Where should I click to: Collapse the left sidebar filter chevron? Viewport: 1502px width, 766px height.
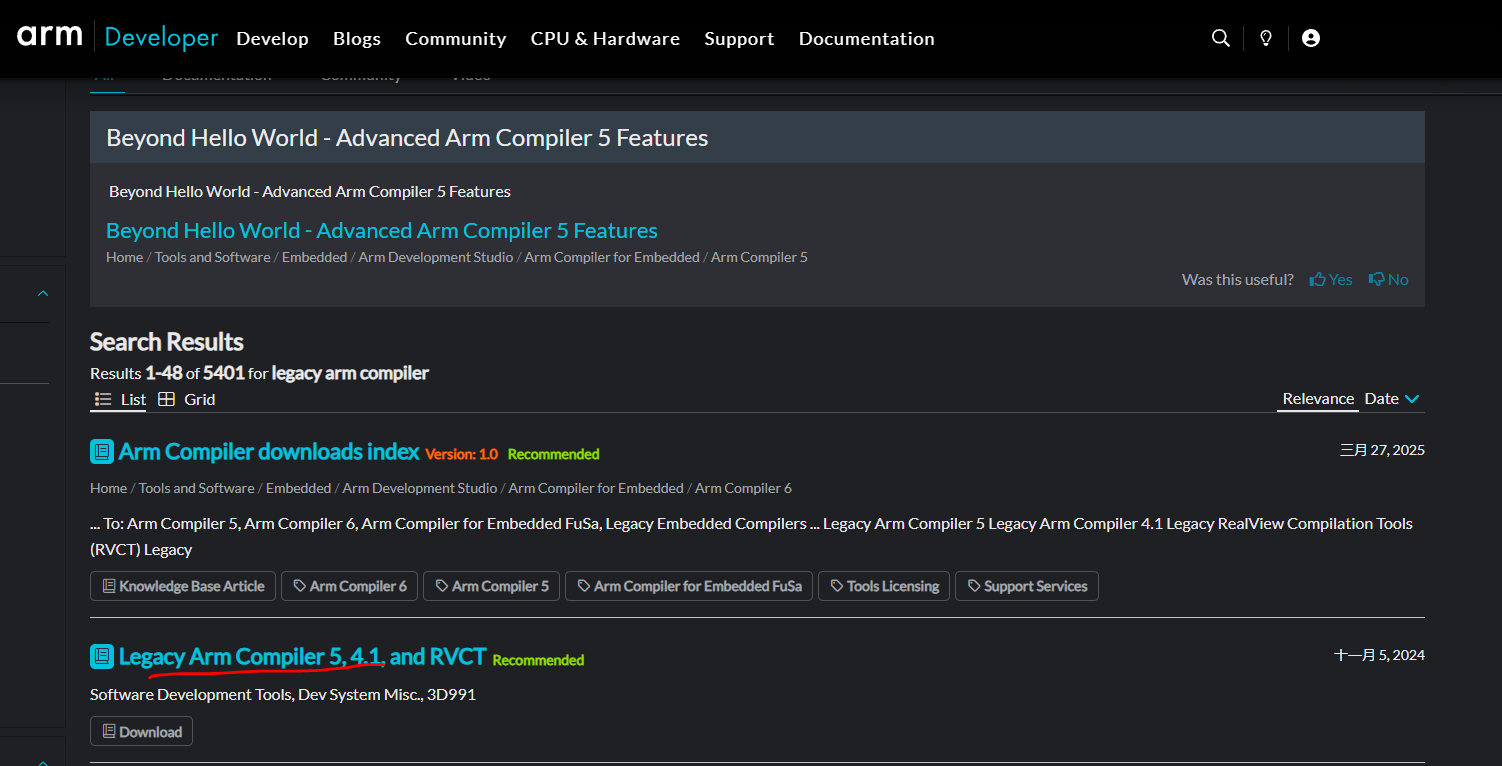[x=43, y=293]
